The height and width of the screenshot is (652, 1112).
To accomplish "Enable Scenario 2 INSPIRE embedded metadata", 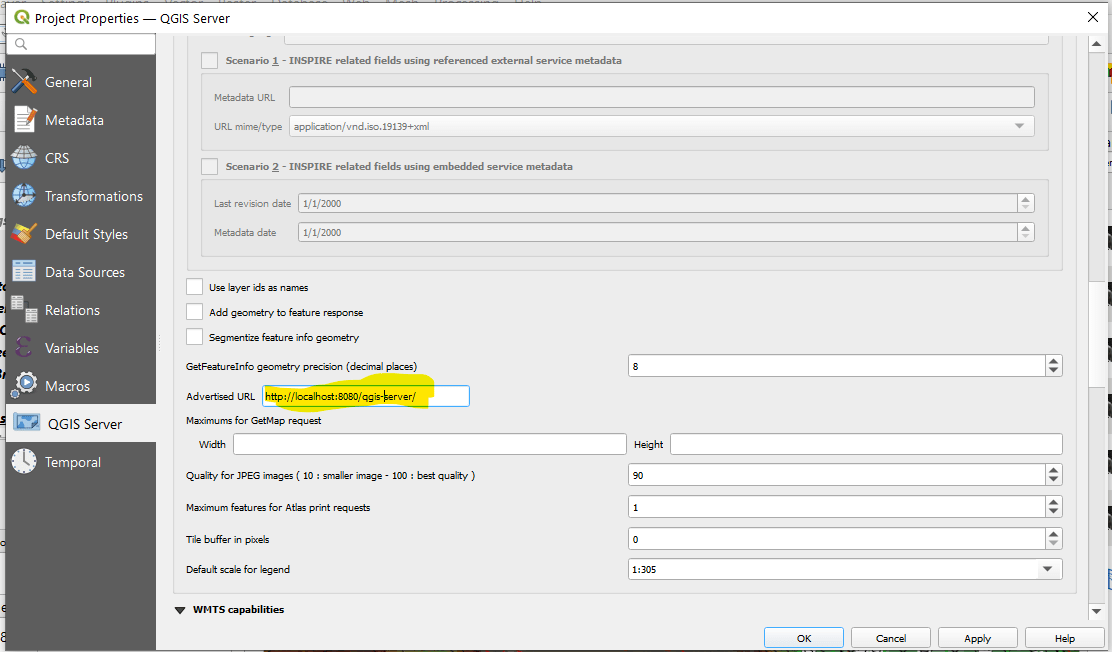I will pyautogui.click(x=209, y=166).
